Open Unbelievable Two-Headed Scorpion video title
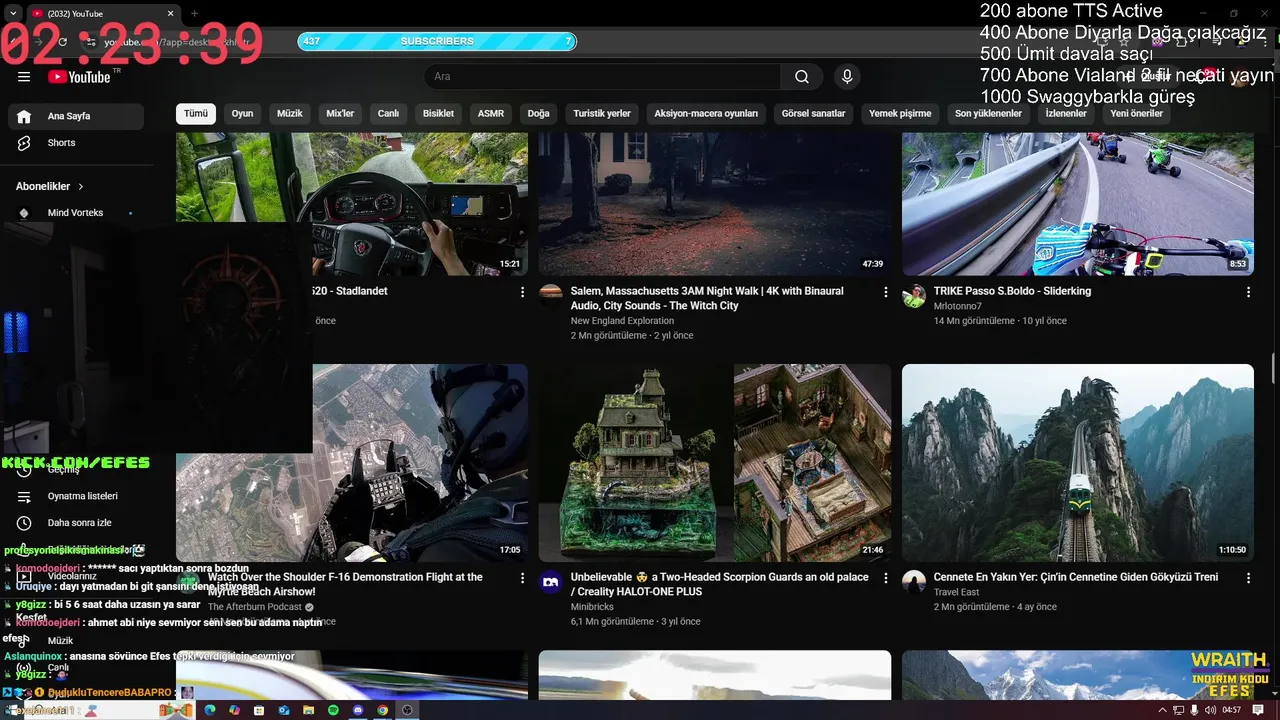 pos(720,584)
